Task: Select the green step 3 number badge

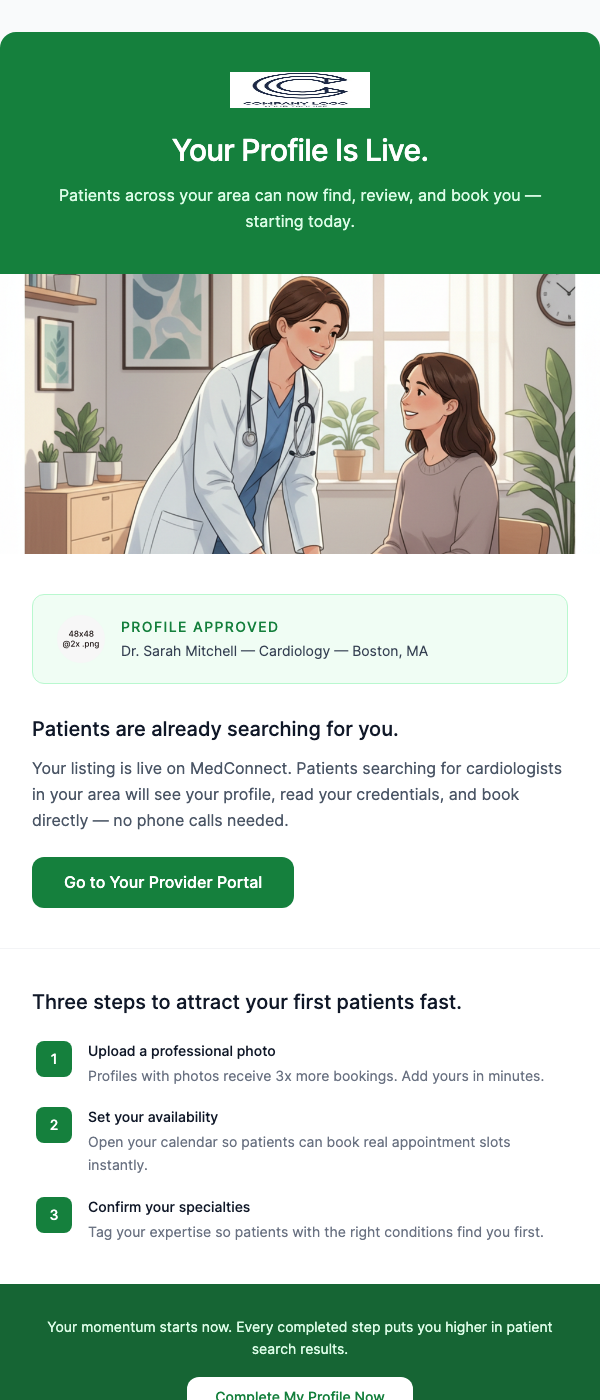Action: tap(54, 1215)
